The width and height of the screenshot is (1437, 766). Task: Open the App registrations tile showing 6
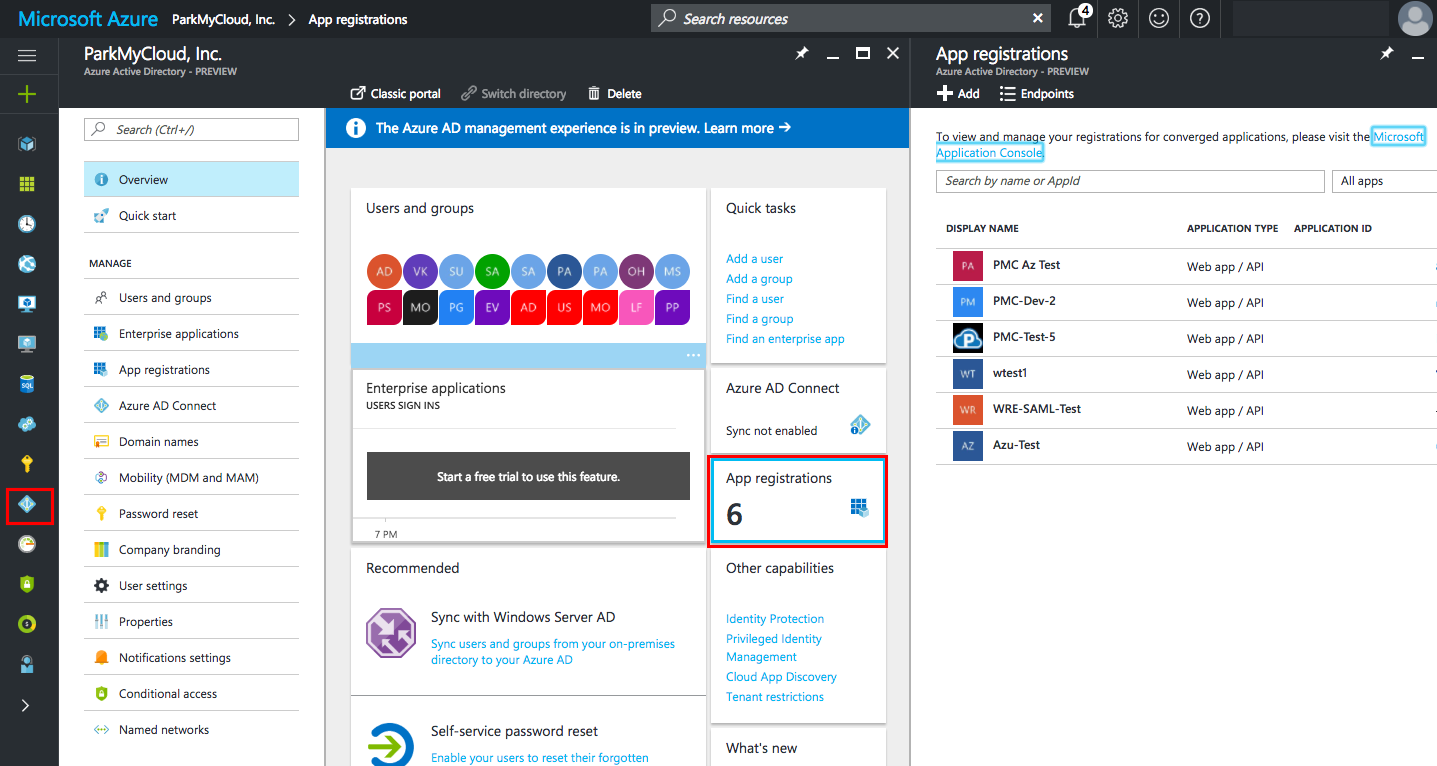pyautogui.click(x=797, y=501)
